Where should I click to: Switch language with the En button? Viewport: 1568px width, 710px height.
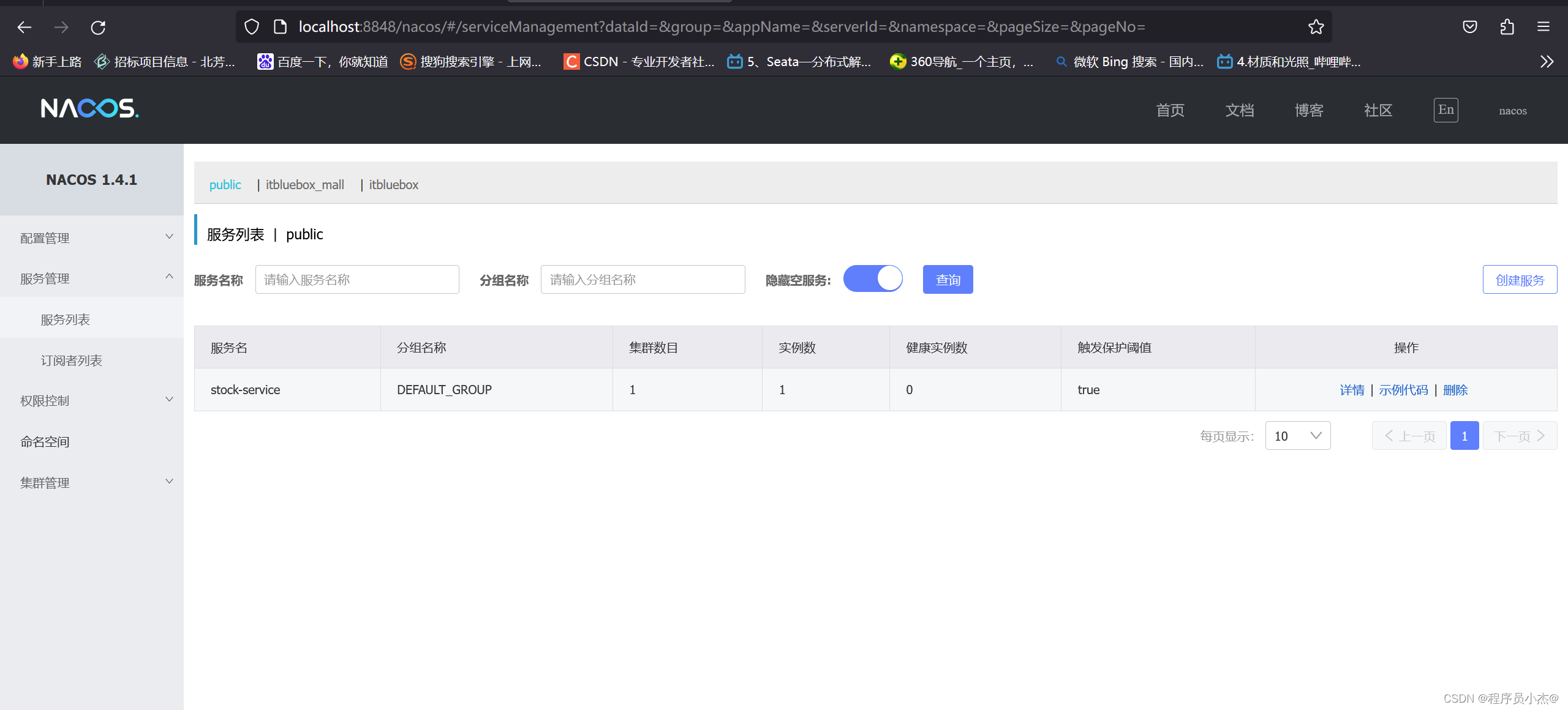point(1445,110)
